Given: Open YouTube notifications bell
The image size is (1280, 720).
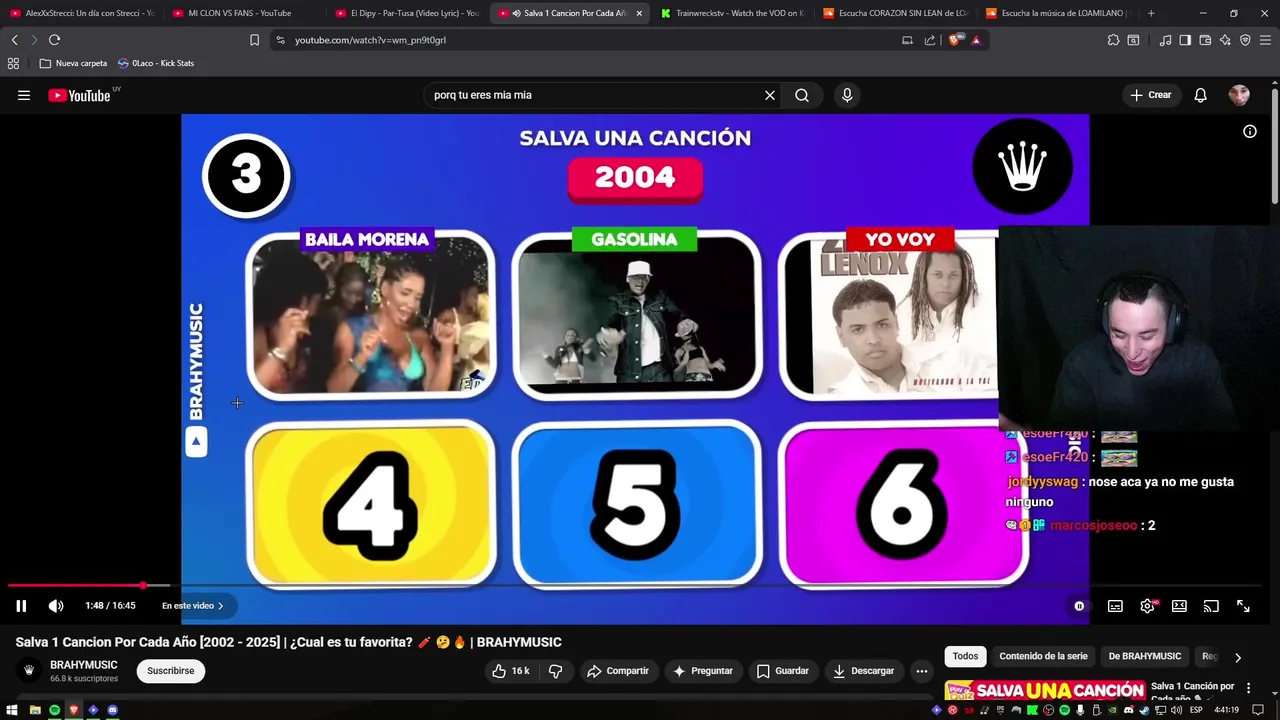Looking at the screenshot, I should tap(1200, 95).
